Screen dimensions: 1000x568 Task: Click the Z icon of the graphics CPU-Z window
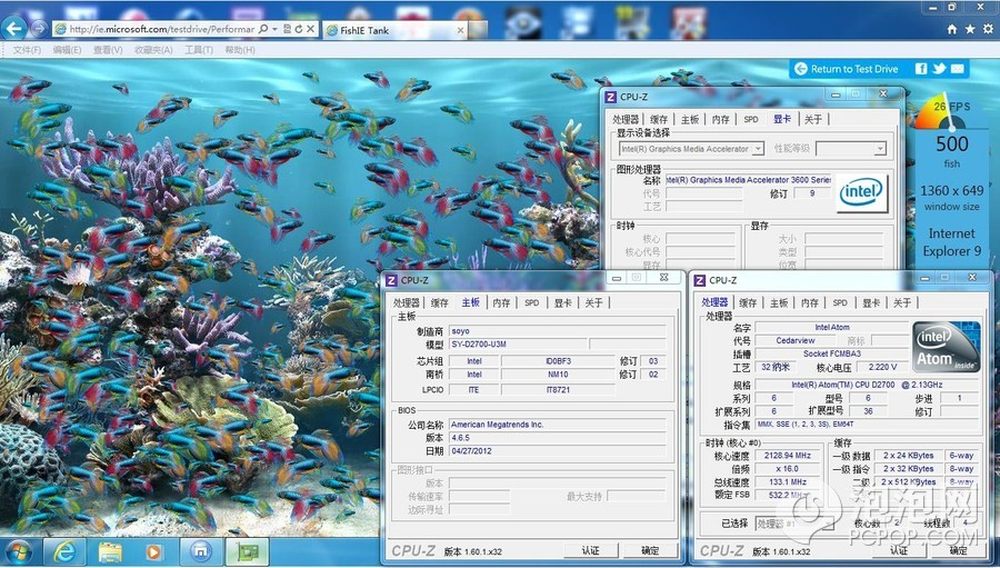click(x=610, y=97)
